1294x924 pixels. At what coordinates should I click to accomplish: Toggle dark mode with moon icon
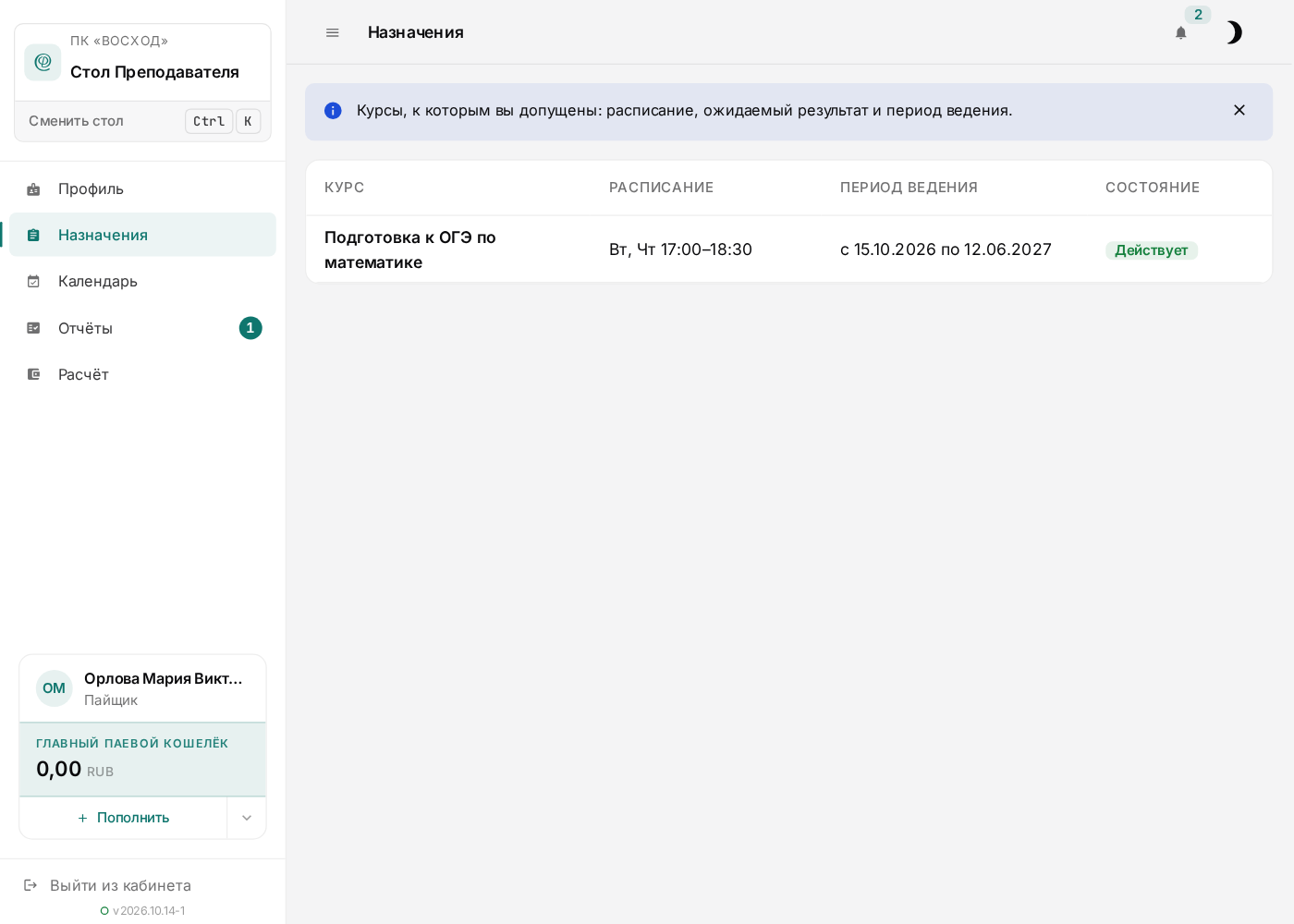click(x=1234, y=32)
